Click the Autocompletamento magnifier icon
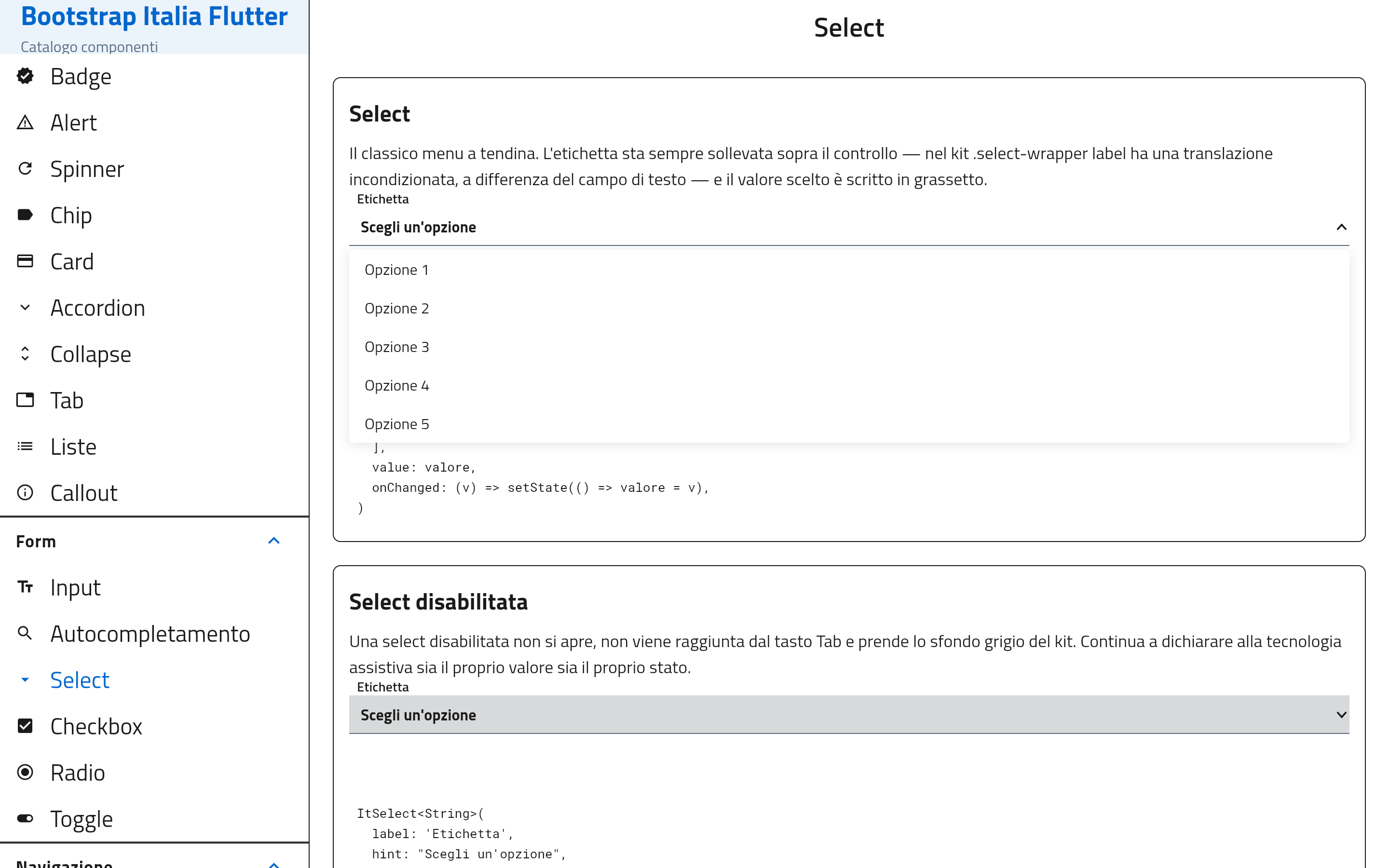This screenshot has width=1389, height=868. point(25,633)
